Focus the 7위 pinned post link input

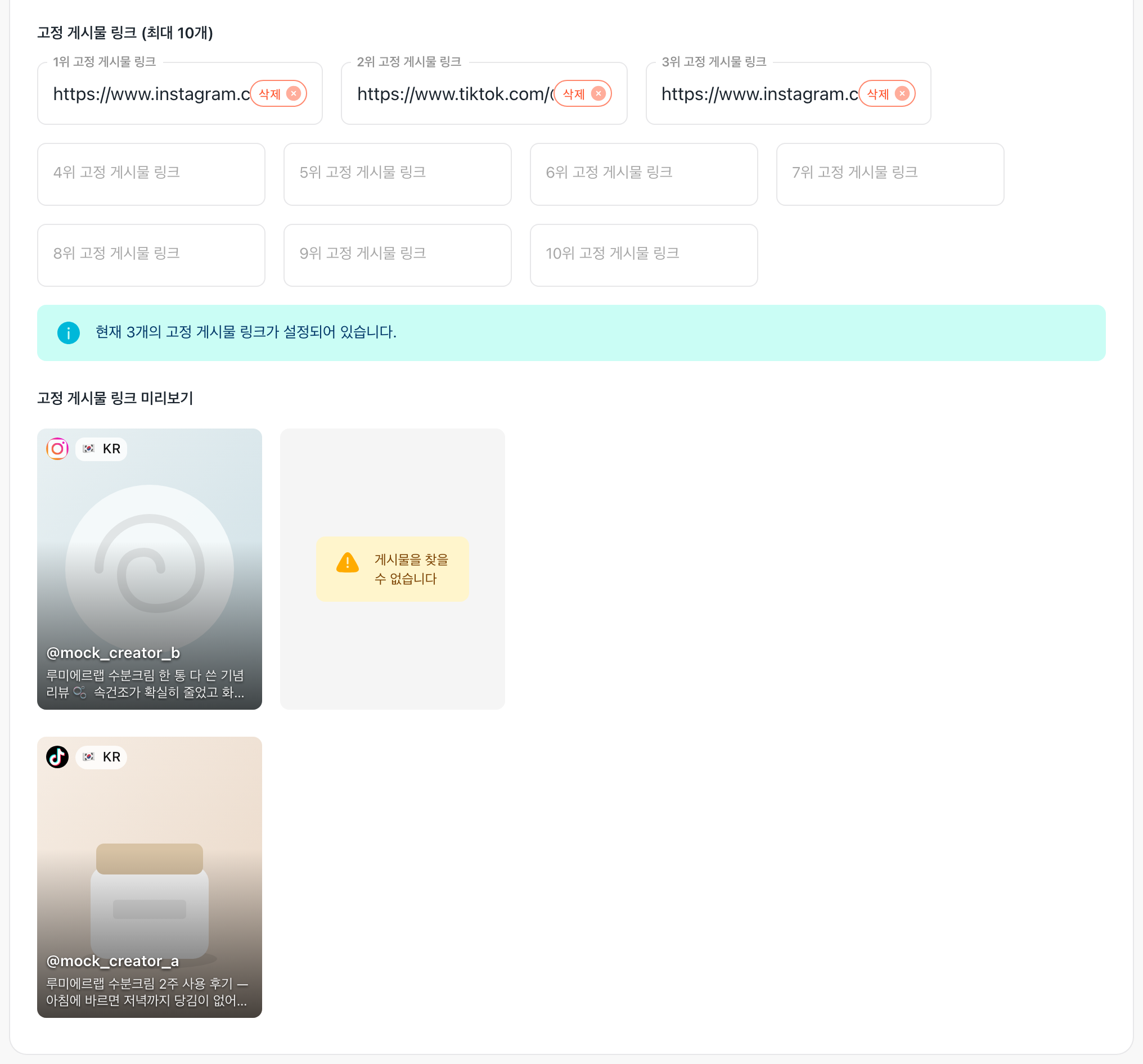[890, 174]
